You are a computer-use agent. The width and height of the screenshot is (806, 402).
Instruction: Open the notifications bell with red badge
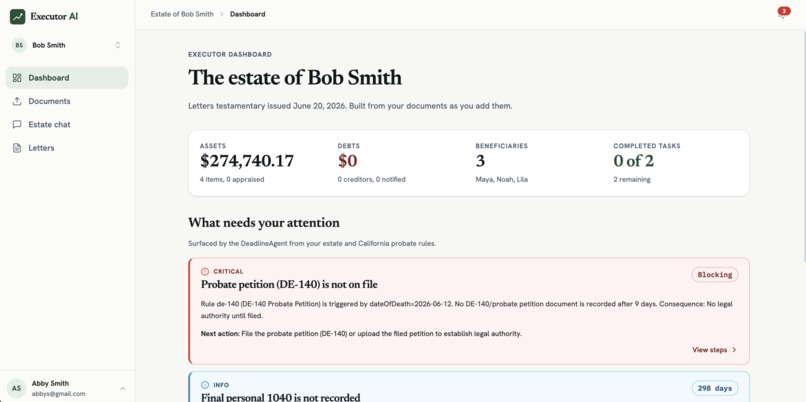pos(782,13)
